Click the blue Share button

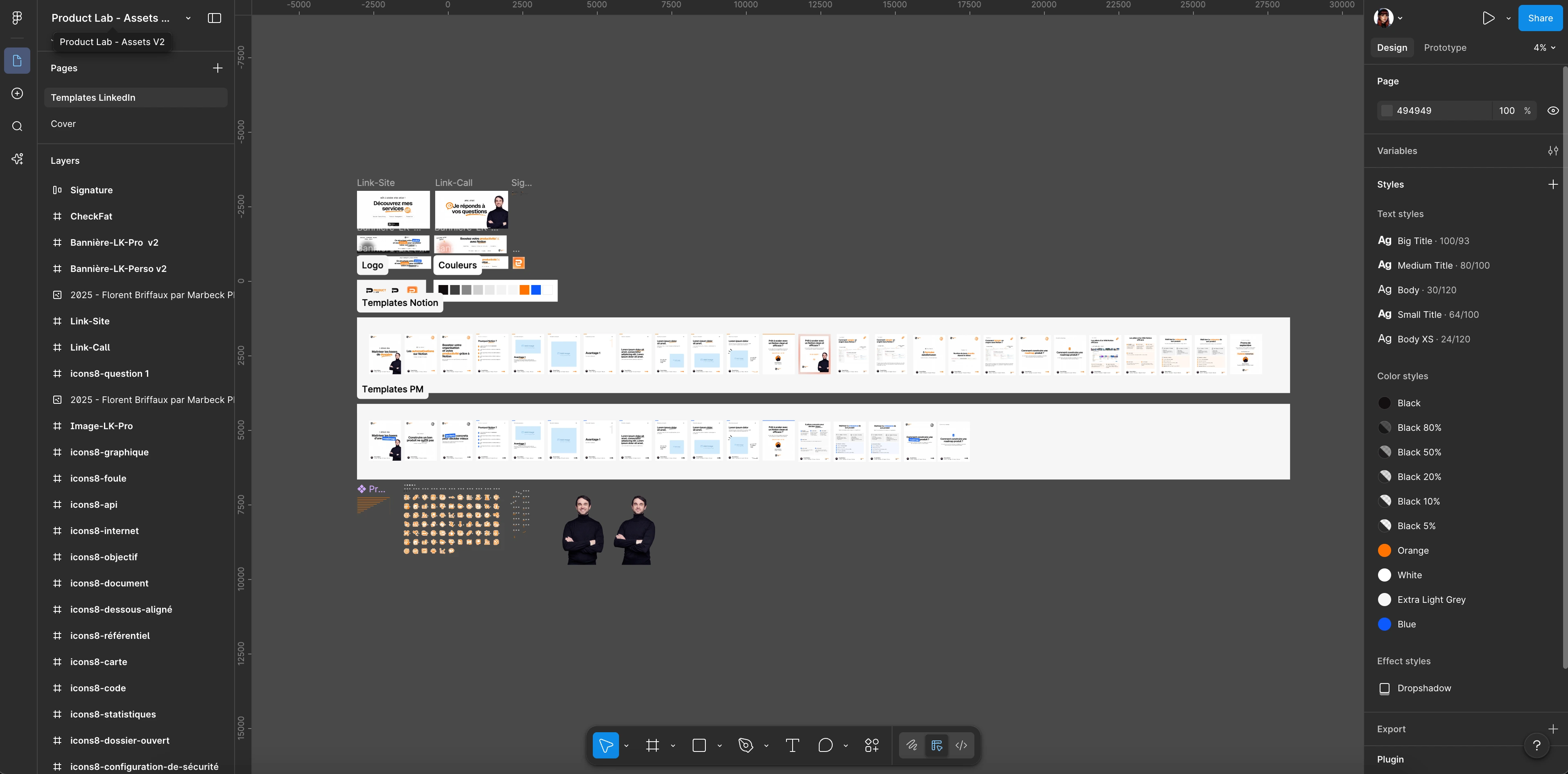pyautogui.click(x=1539, y=18)
